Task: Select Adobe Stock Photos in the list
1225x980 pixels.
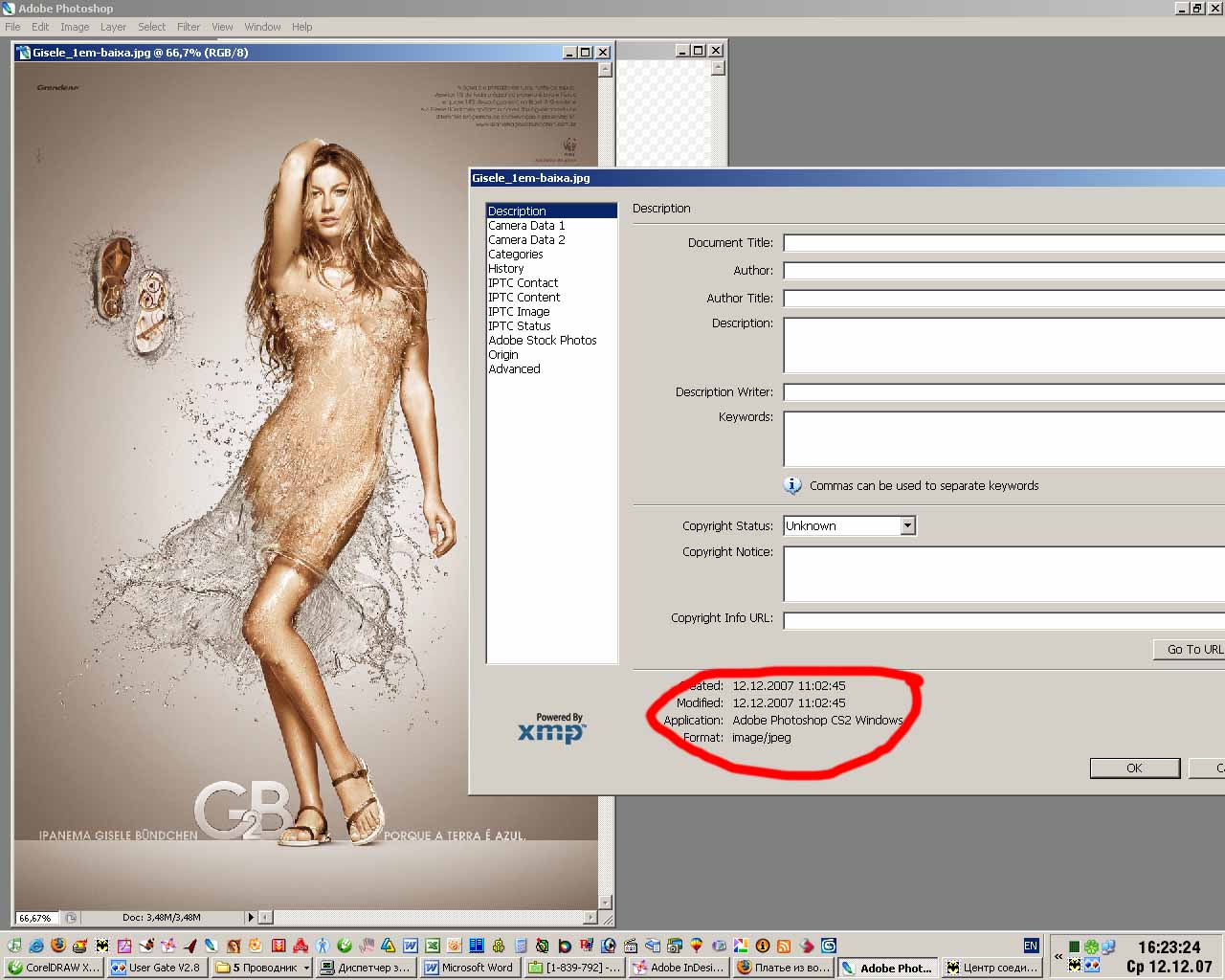Action: coord(551,340)
